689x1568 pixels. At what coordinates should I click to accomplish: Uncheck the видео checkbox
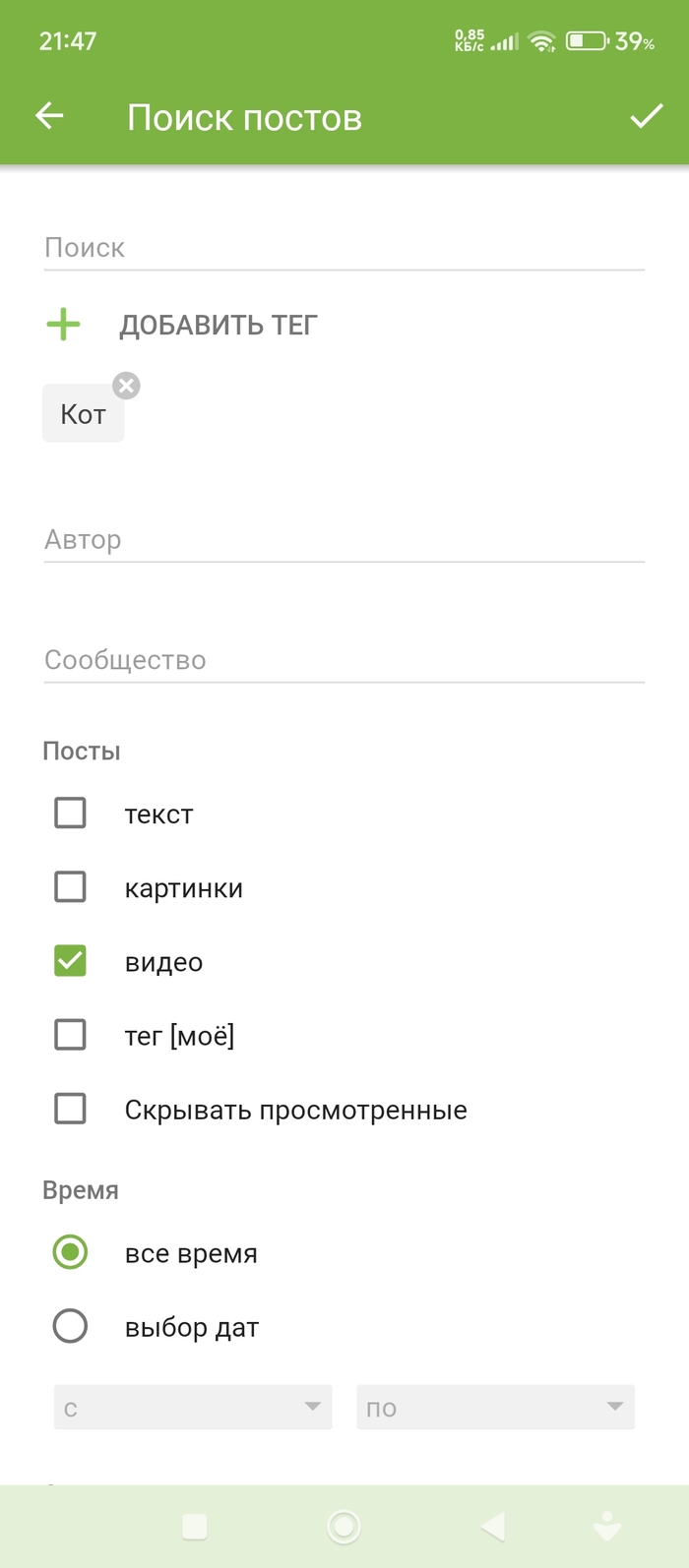70,961
